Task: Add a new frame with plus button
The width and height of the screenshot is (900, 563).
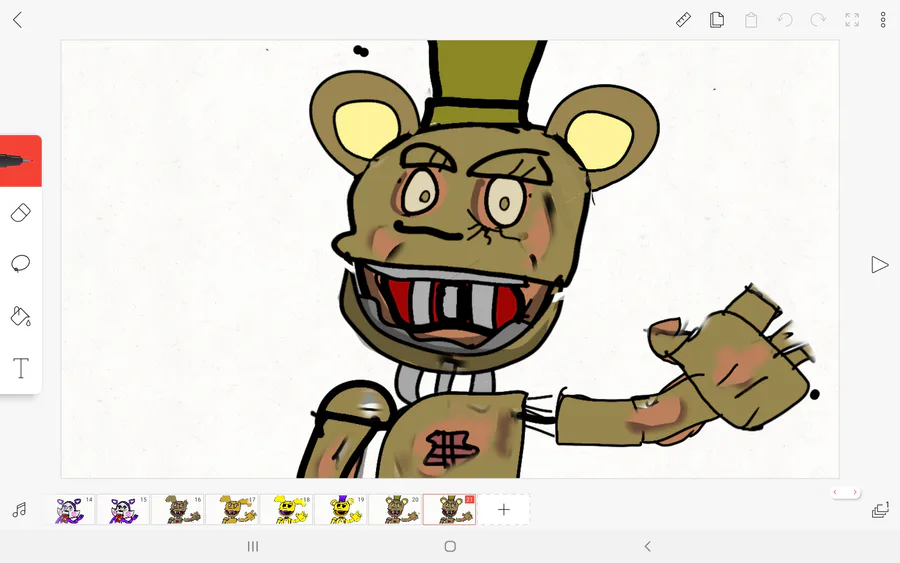Action: (503, 510)
